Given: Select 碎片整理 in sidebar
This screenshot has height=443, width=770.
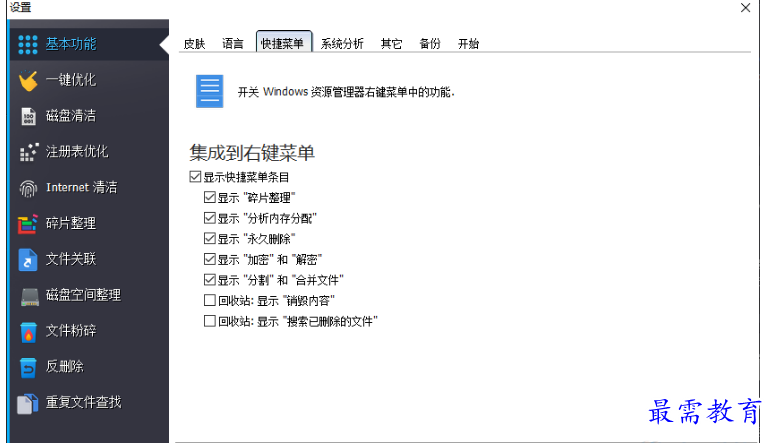Looking at the screenshot, I should (89, 223).
